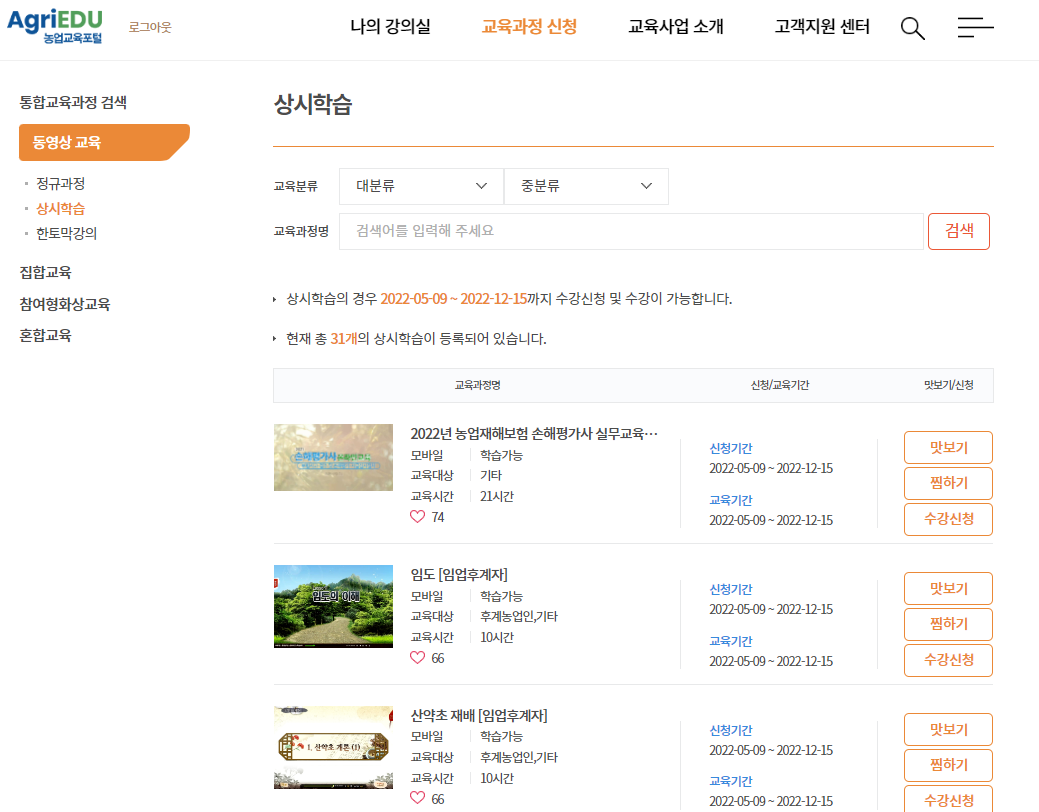1039x812 pixels.
Task: Click 맛보기 for 임도 course
Action: [948, 589]
